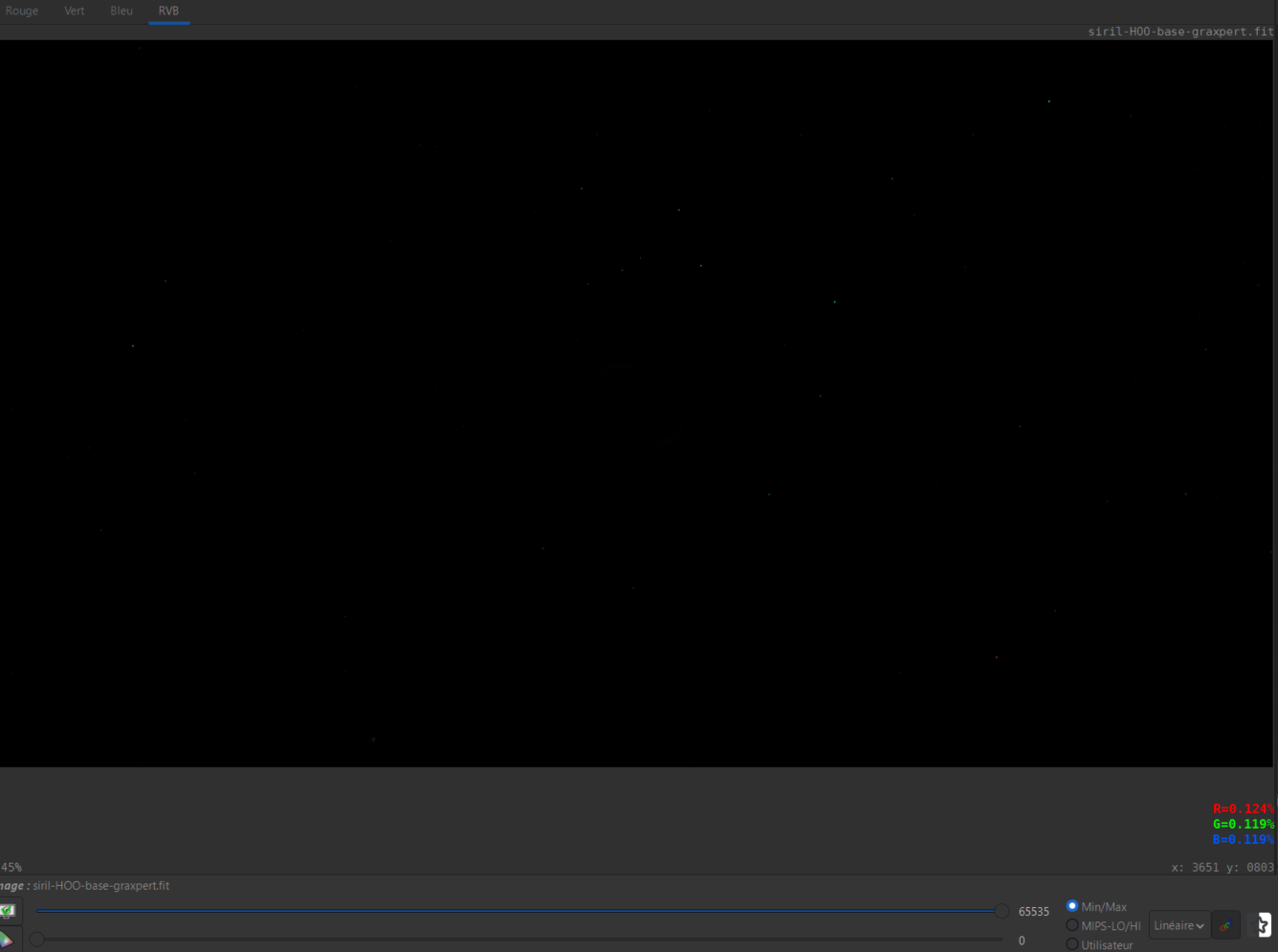Click the RGB channel link chain icon
The width and height of the screenshot is (1278, 952).
[x=1225, y=925]
